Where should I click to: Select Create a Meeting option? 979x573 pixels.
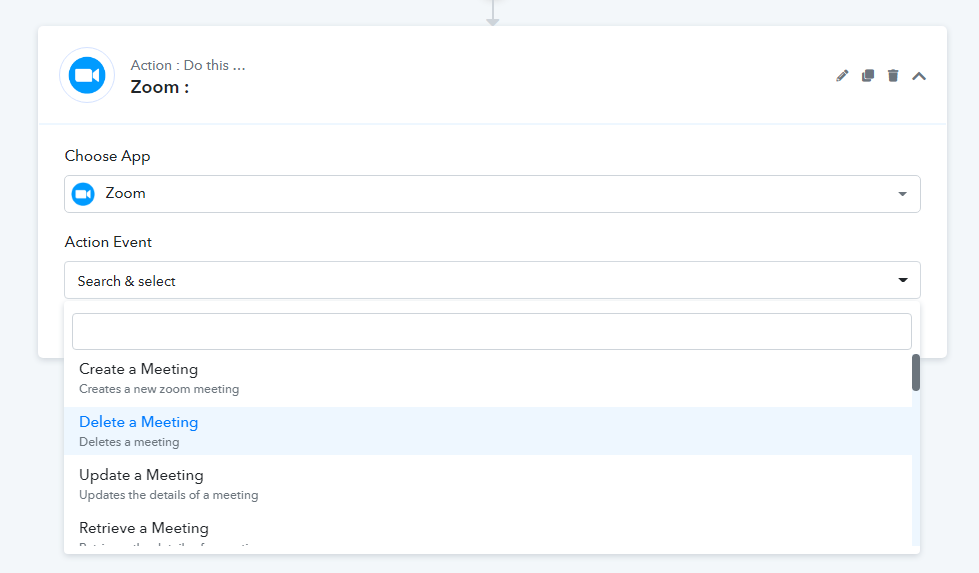click(488, 378)
